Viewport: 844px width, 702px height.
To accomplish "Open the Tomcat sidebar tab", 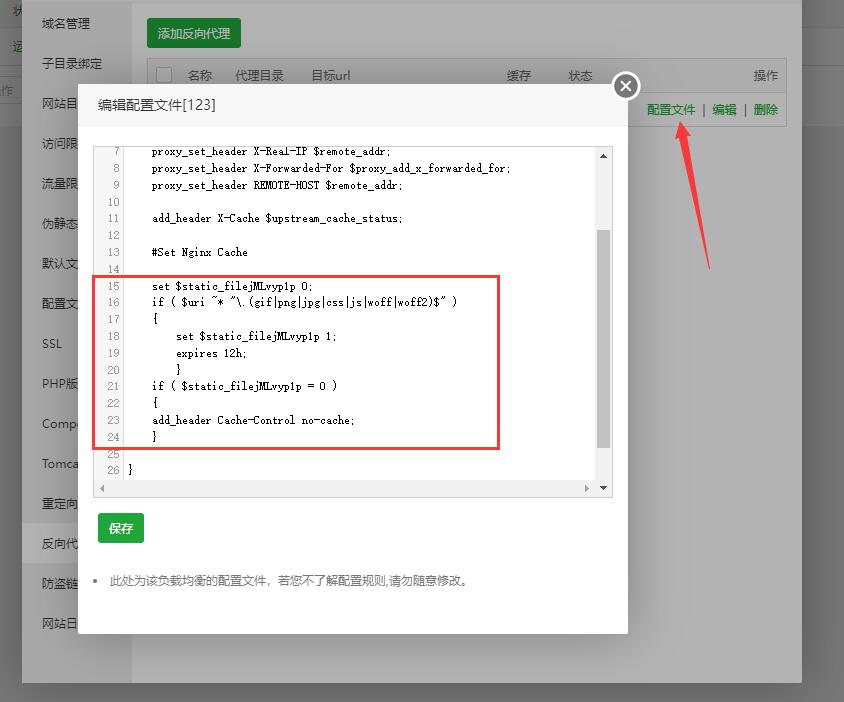I will 59,464.
